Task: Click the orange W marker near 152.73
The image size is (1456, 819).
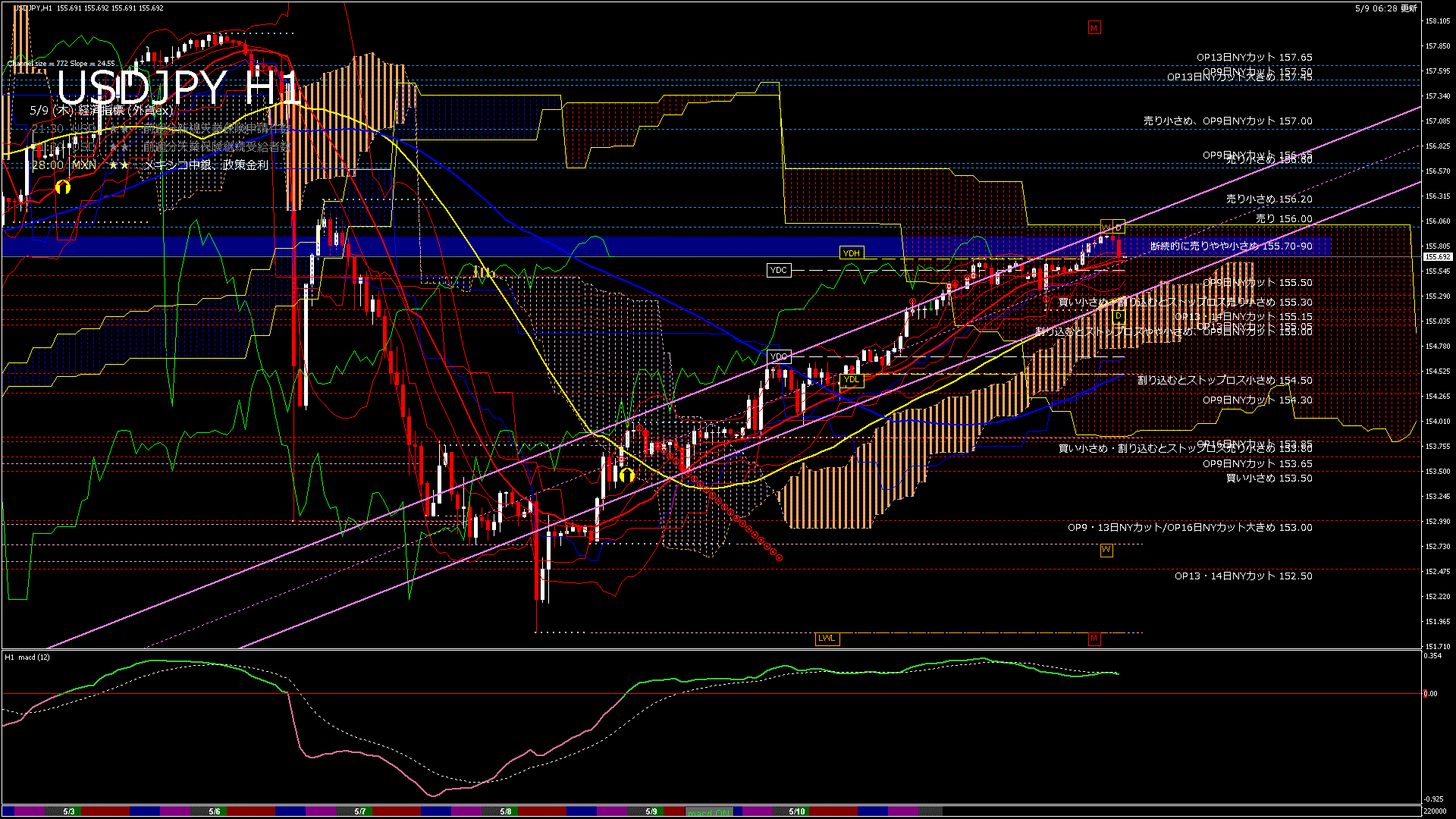Action: (1106, 550)
